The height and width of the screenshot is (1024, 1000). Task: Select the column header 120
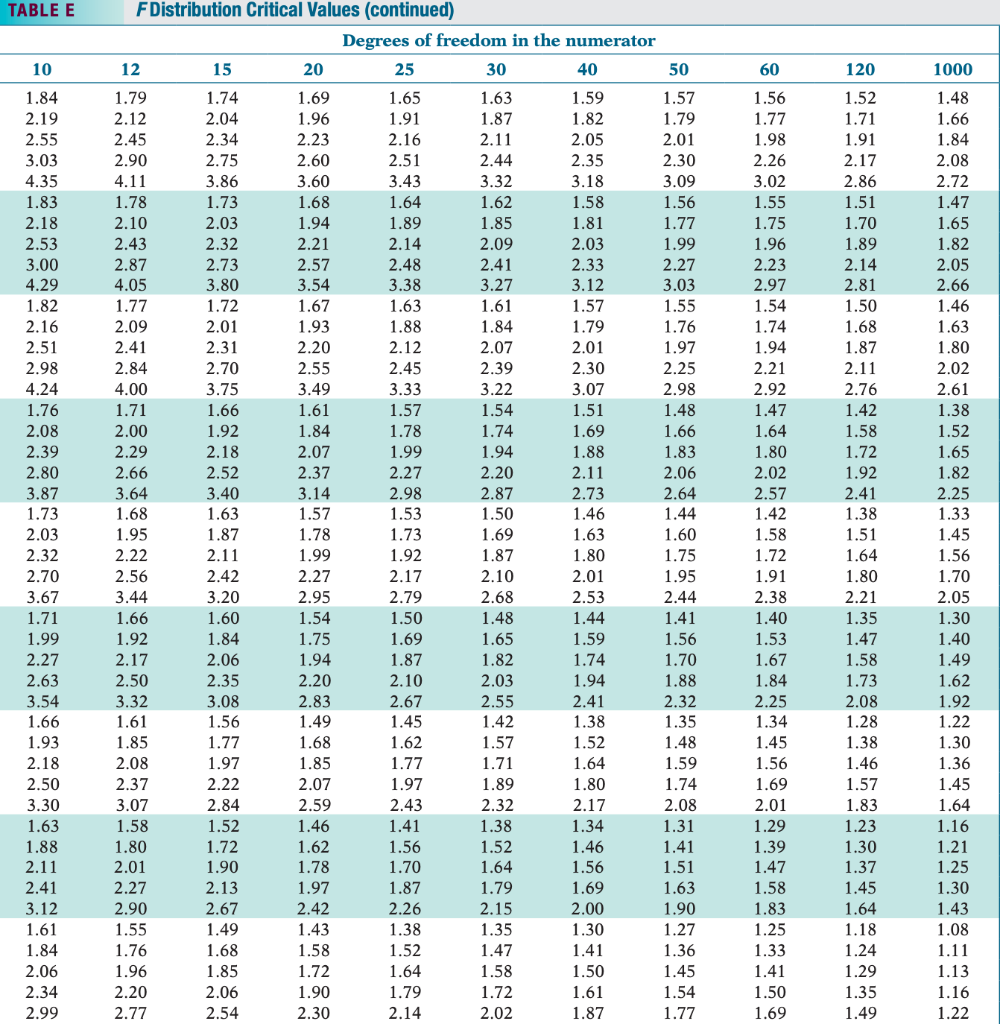click(x=860, y=69)
